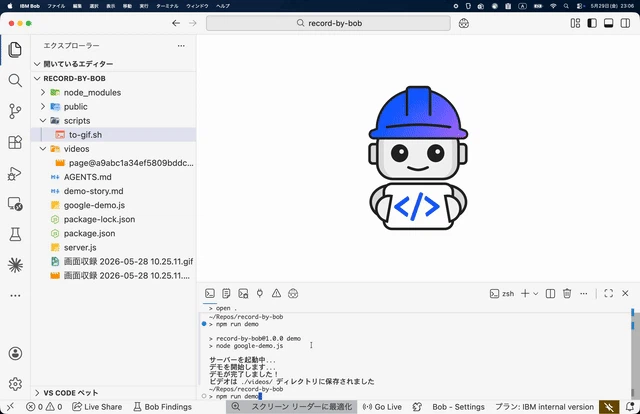Switch to the Bob robot panel tab icon

tap(293, 294)
